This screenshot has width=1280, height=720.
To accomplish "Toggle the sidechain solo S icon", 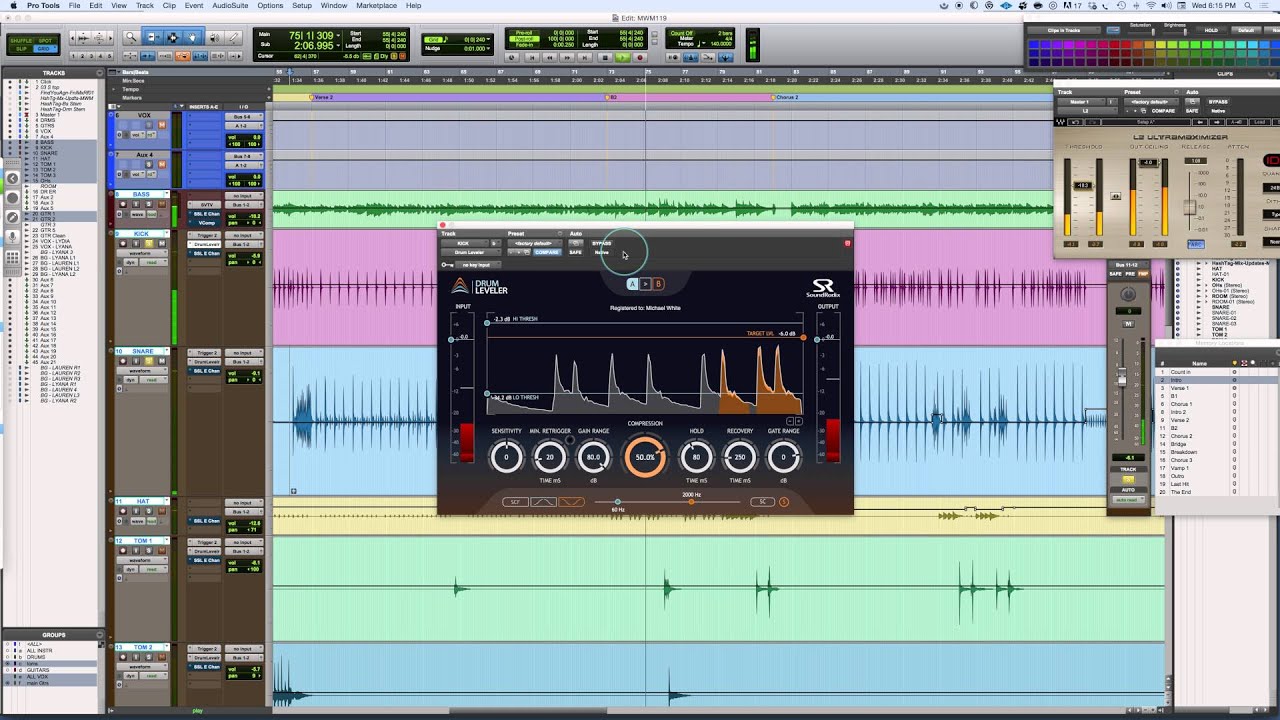I will (x=784, y=502).
